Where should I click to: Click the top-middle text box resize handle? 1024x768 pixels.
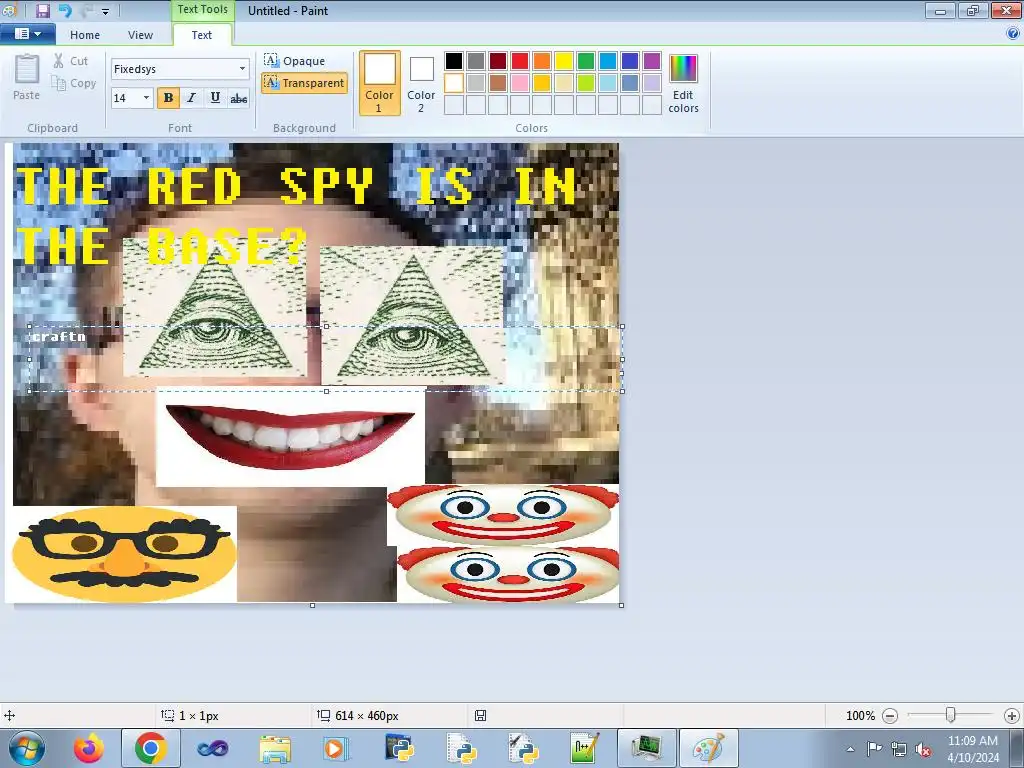point(326,327)
